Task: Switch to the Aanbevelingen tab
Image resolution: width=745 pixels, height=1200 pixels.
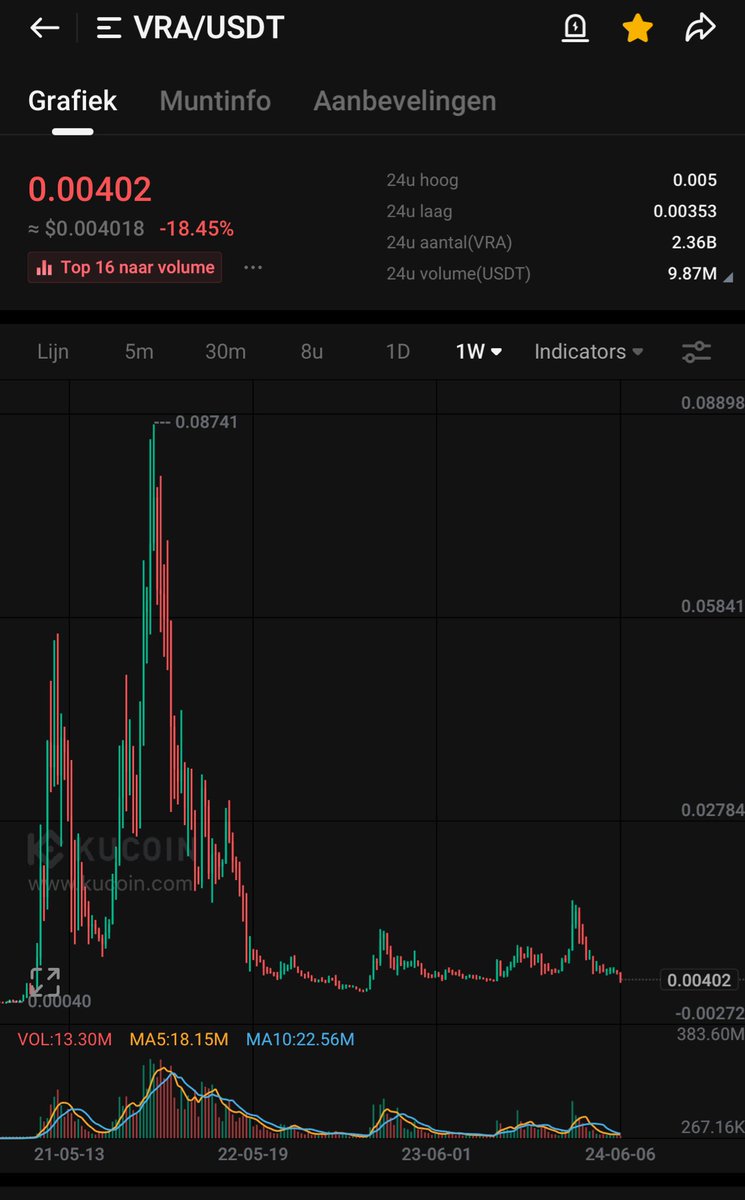Action: pos(405,101)
